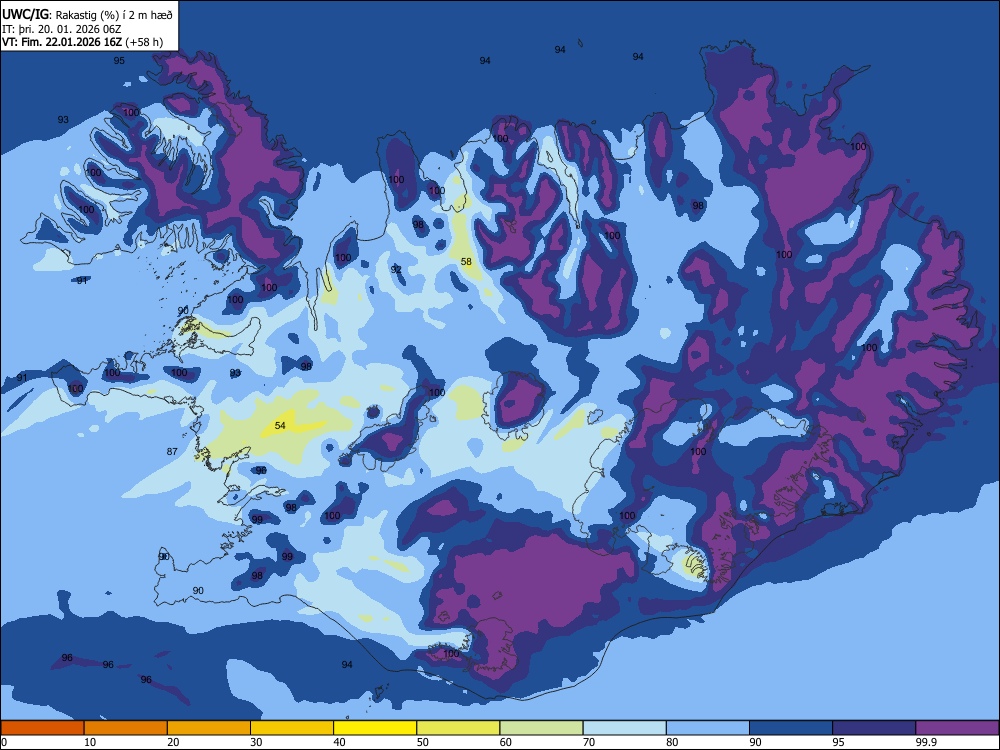Click the '70' legend scale label
Image resolution: width=1000 pixels, height=750 pixels.
(x=589, y=742)
